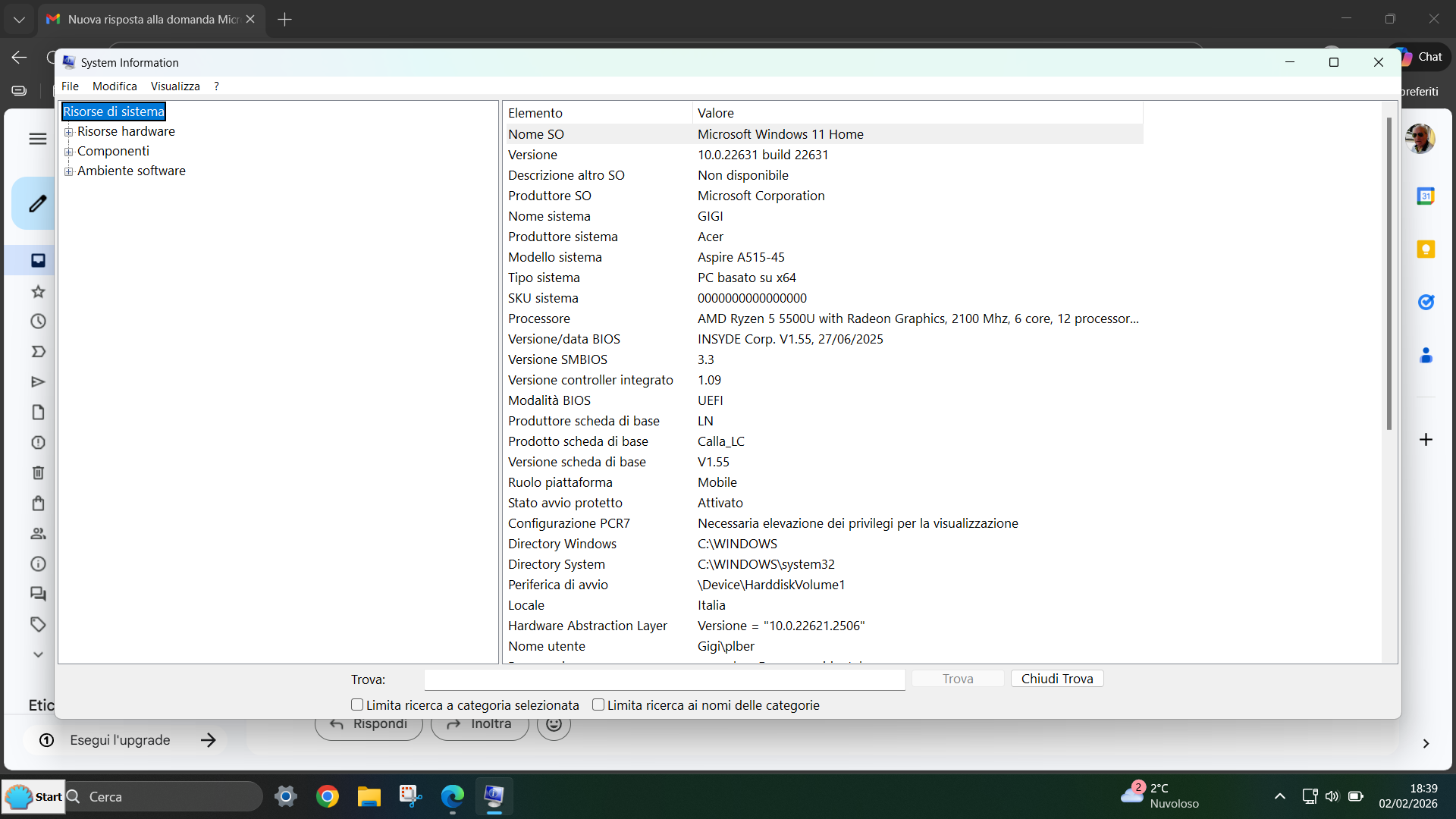Open Google Keep side panel icon
Viewport: 1456px width, 819px height.
point(1426,249)
